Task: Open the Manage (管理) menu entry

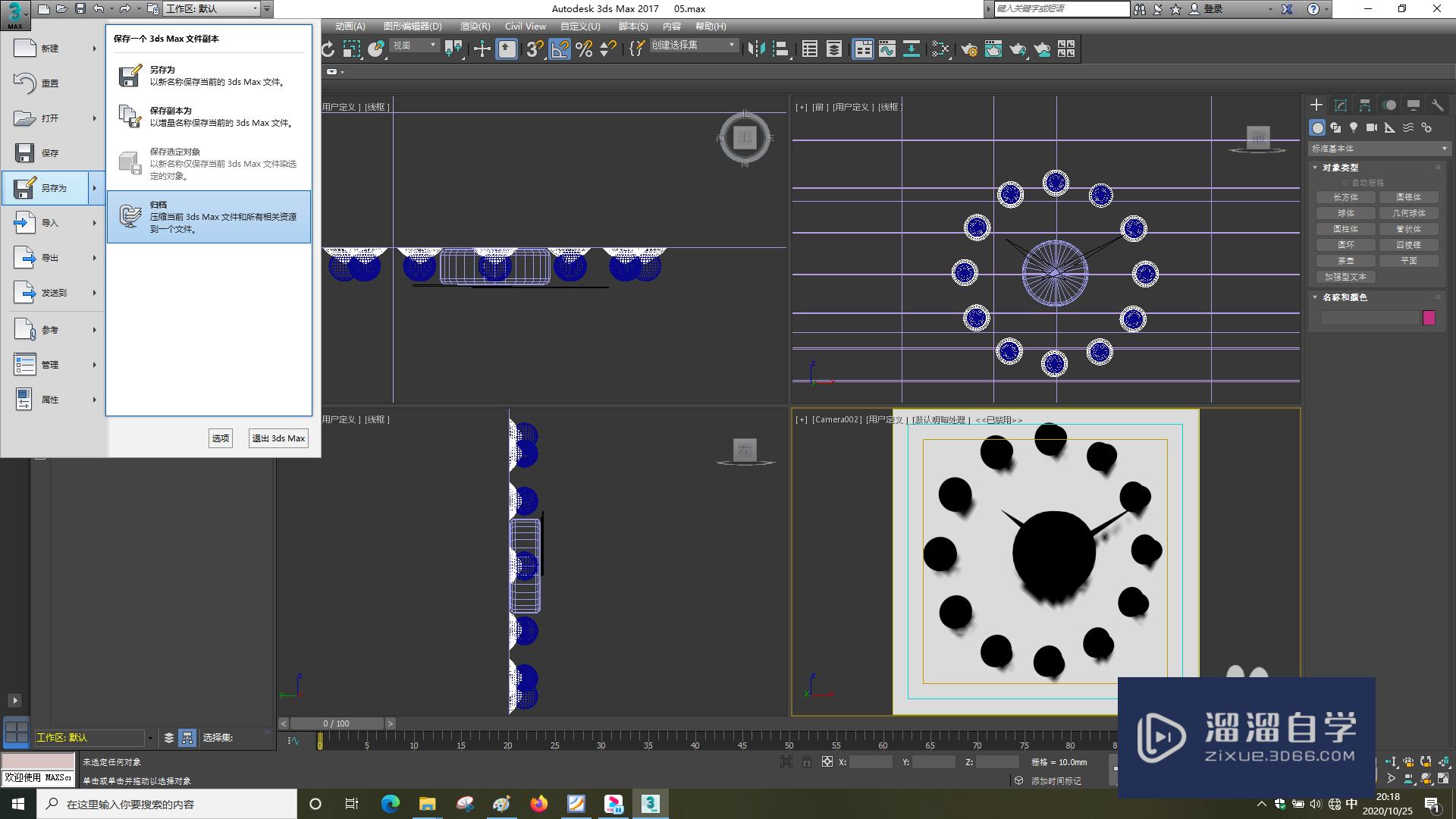Action: (53, 365)
